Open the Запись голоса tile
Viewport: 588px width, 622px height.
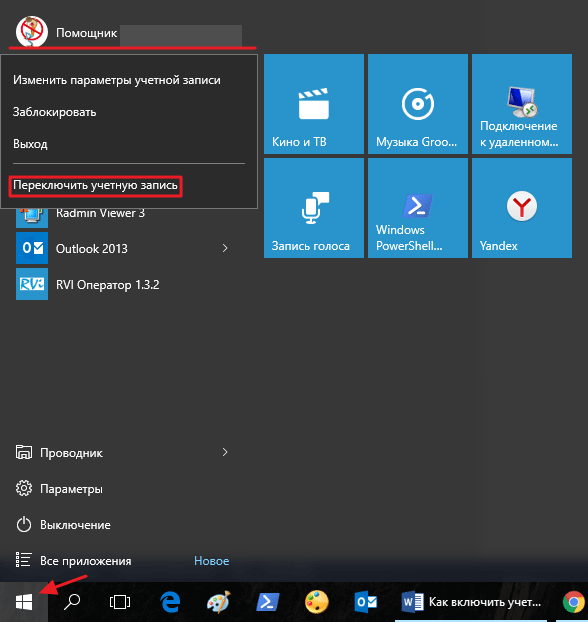pyautogui.click(x=314, y=208)
